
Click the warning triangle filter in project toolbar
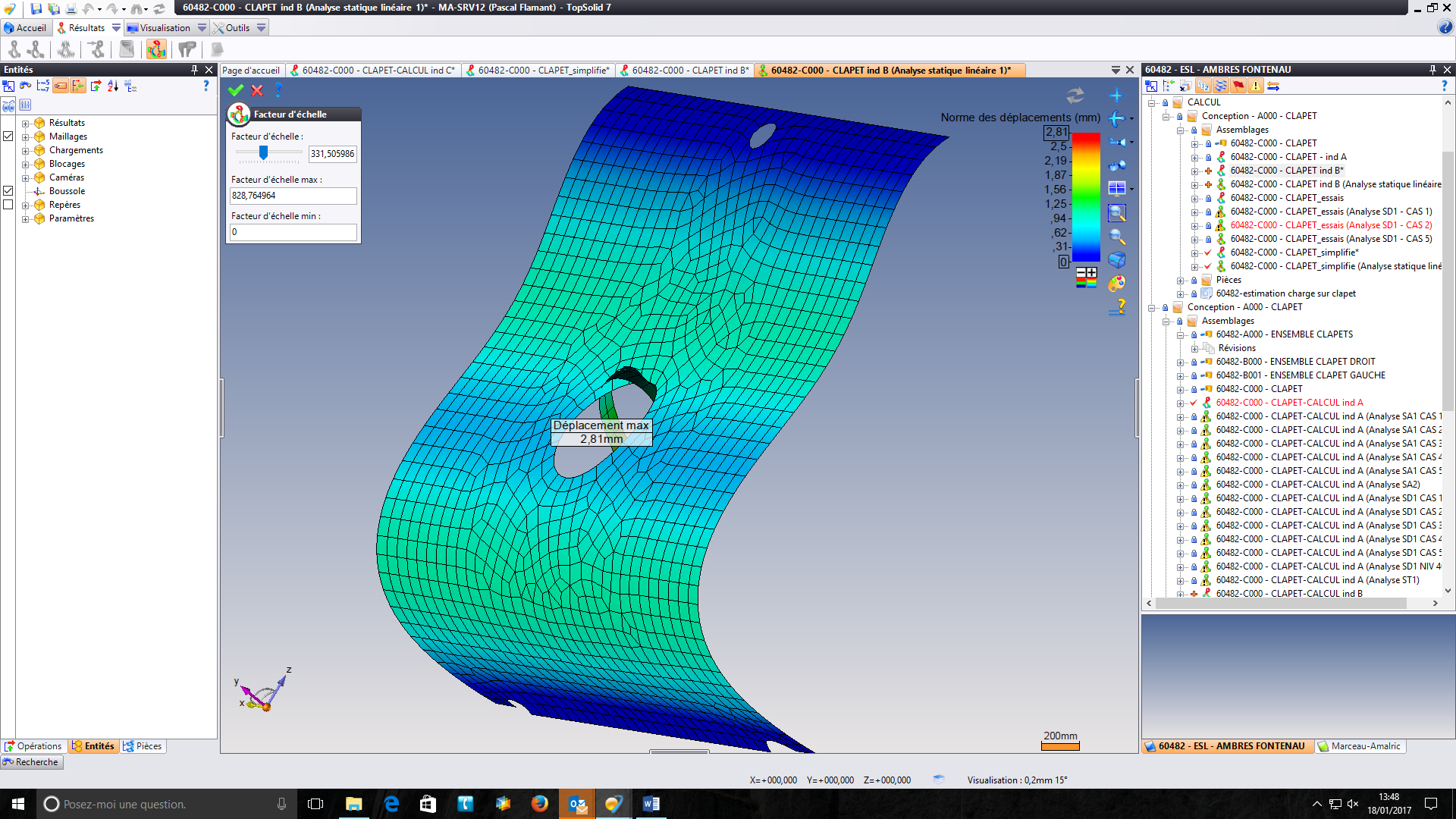coord(1256,86)
